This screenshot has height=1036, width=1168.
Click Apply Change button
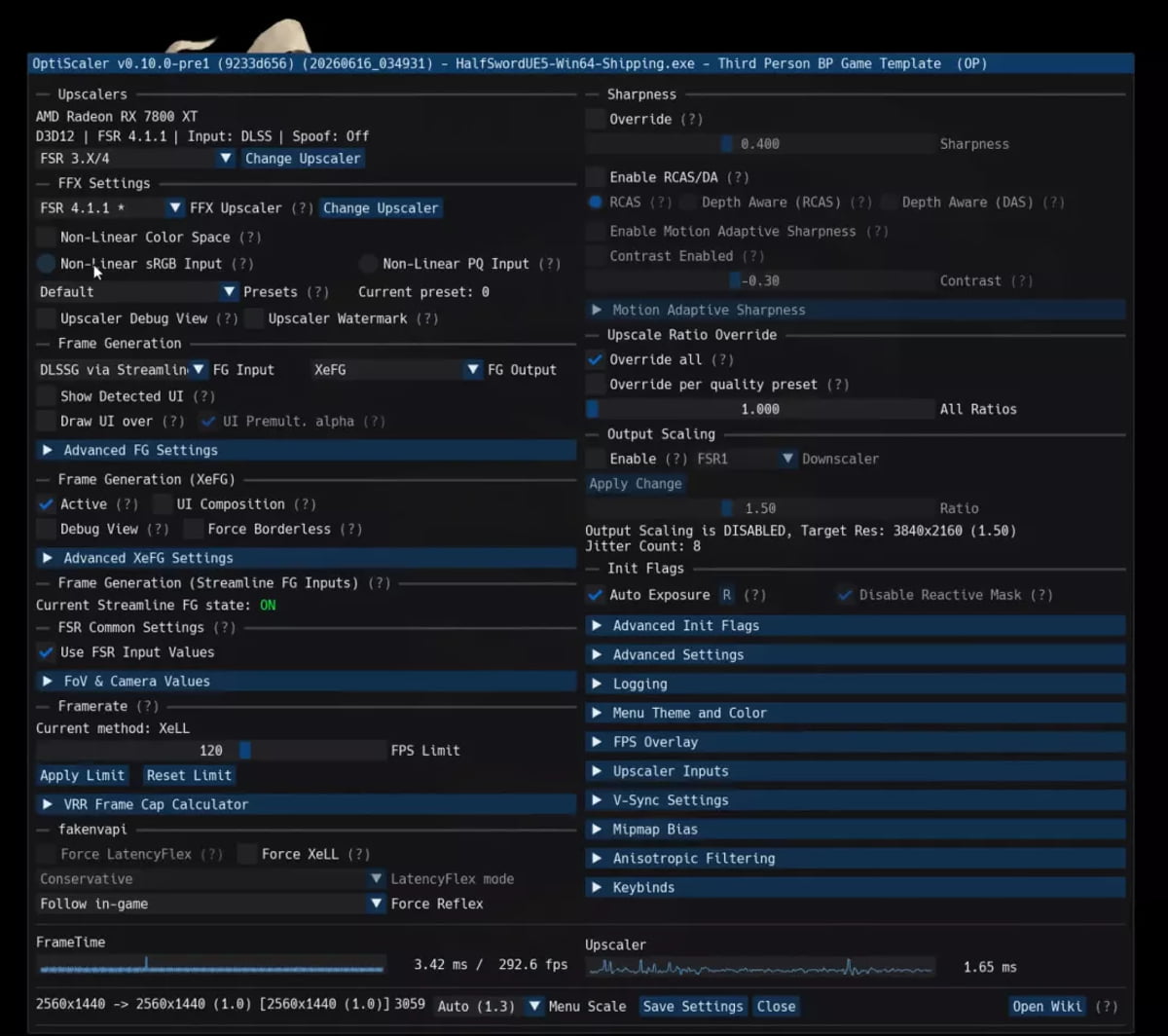pos(635,483)
